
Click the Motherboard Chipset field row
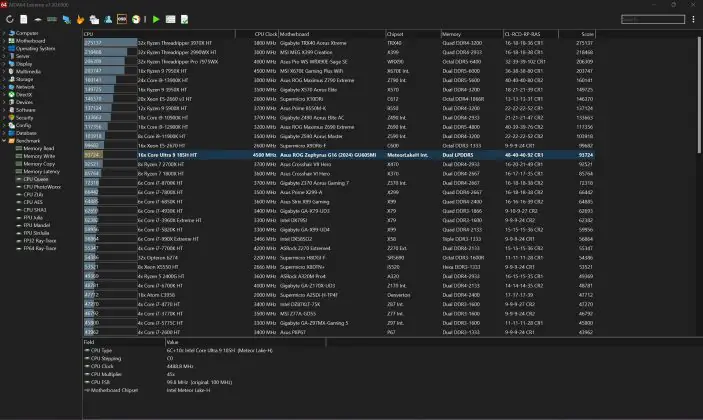(x=204, y=390)
